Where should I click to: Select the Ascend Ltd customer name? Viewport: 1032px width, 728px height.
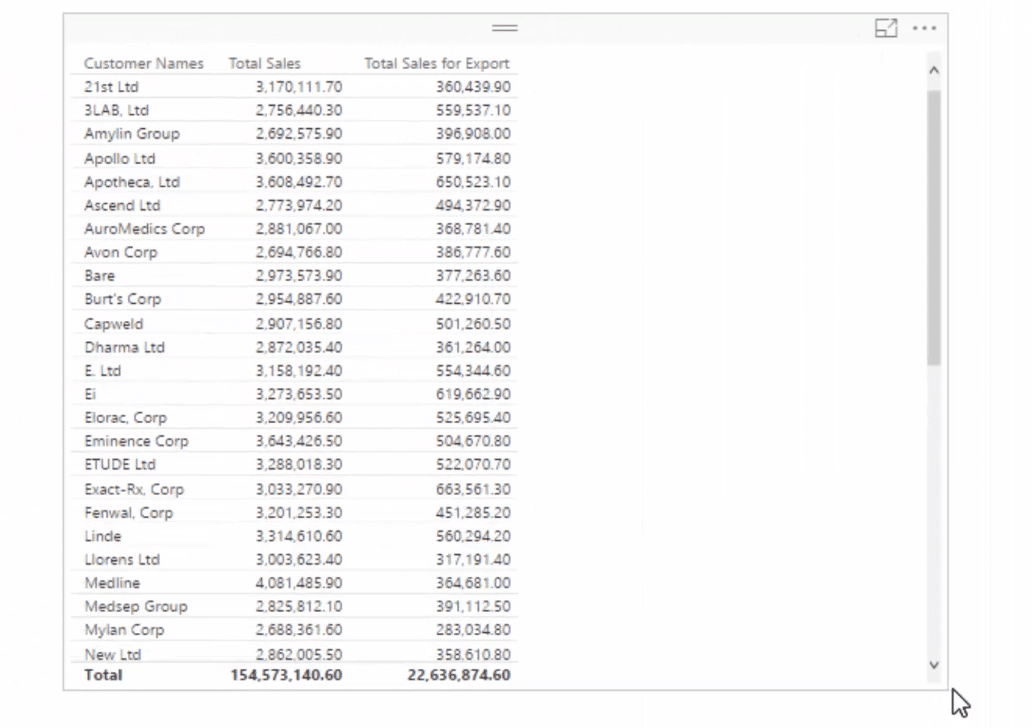(x=122, y=205)
